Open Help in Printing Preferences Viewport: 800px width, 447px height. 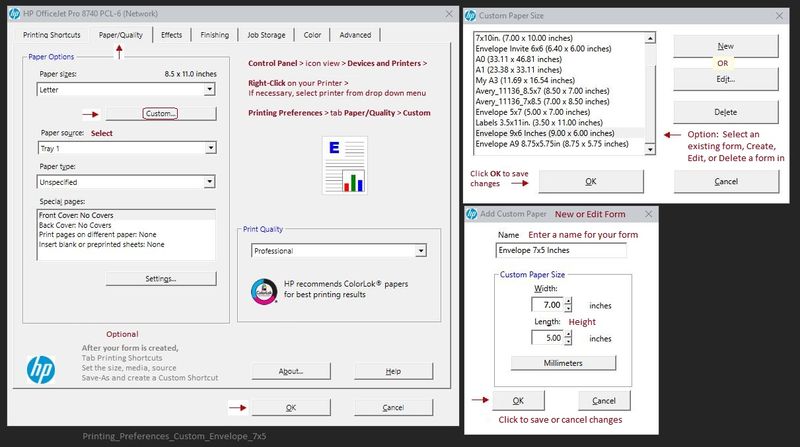pos(393,371)
